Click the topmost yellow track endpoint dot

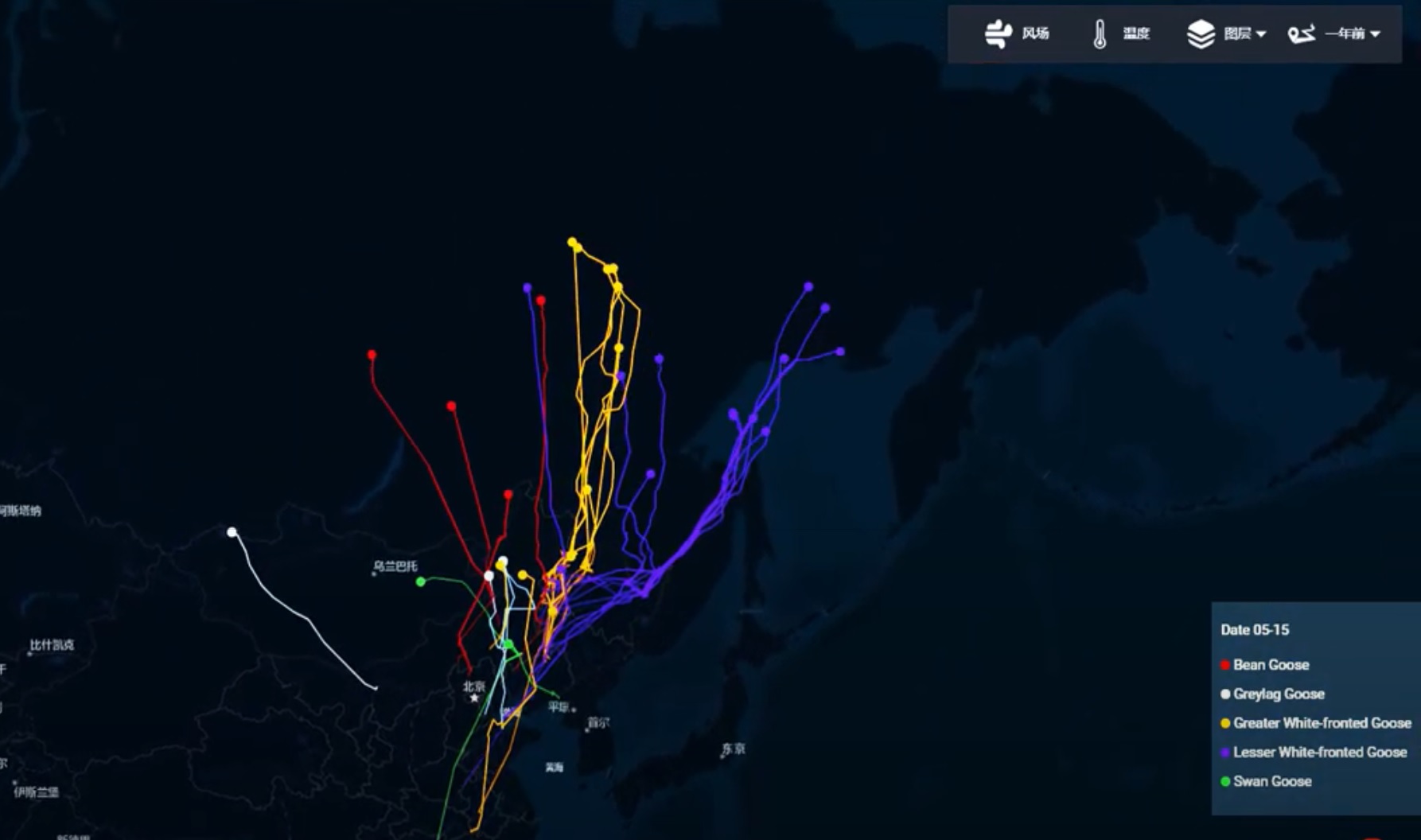572,241
